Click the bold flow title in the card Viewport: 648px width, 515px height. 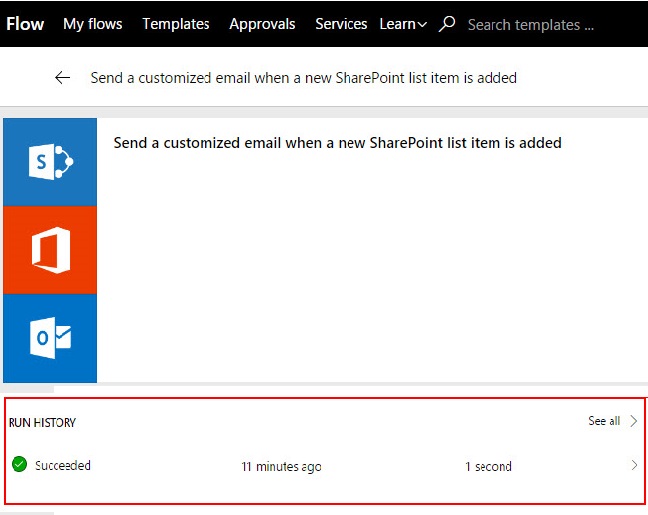(x=337, y=143)
